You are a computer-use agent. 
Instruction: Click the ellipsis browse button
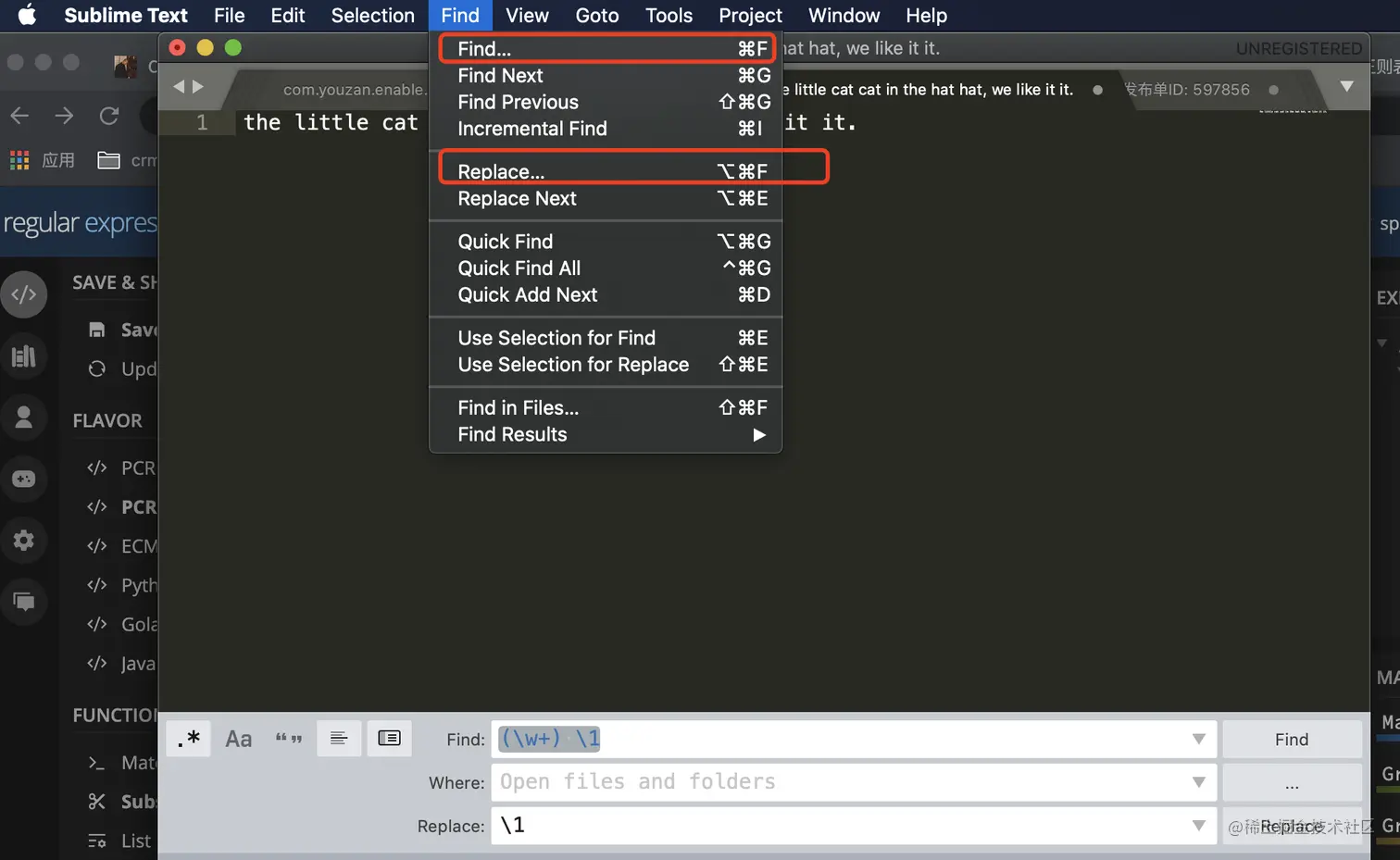(1292, 782)
